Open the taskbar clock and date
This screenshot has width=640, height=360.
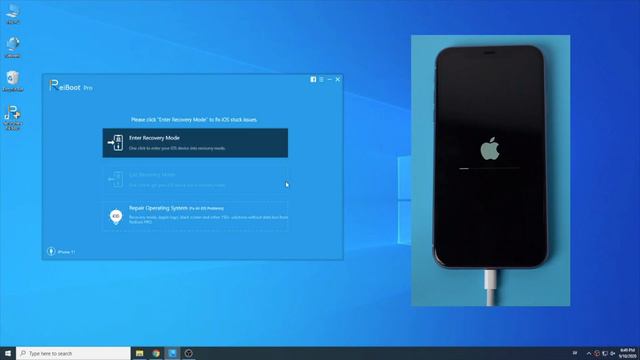pyautogui.click(x=627, y=353)
